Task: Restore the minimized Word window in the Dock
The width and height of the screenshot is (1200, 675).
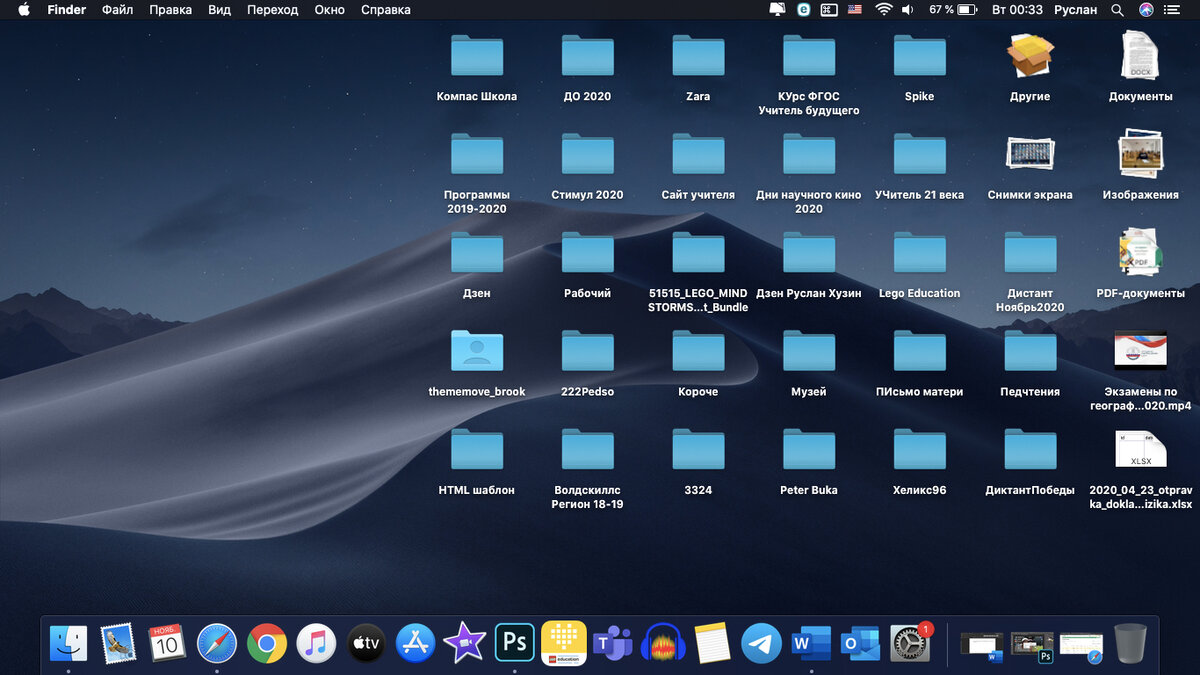Action: pos(981,646)
